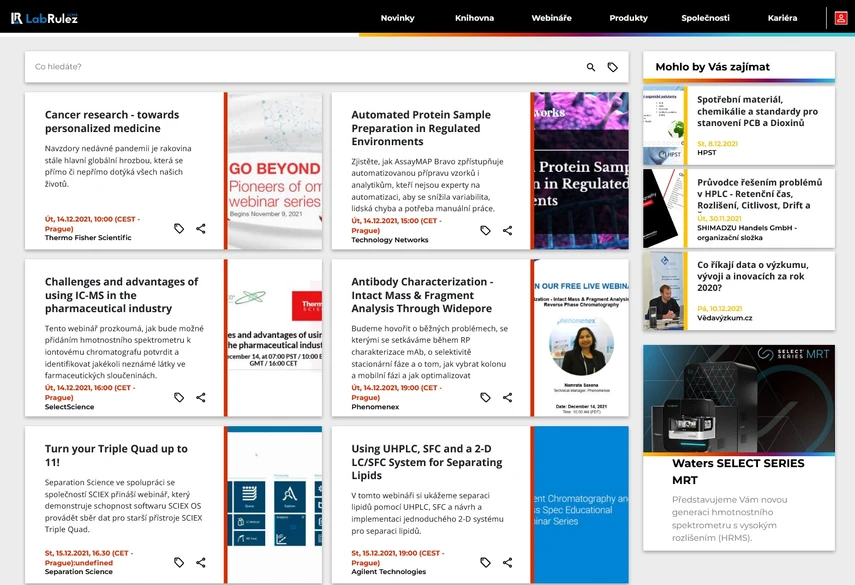Image resolution: width=855 pixels, height=585 pixels.
Task: Click IC-MS pharmaceutical industry thumbnail image
Action: (275, 337)
